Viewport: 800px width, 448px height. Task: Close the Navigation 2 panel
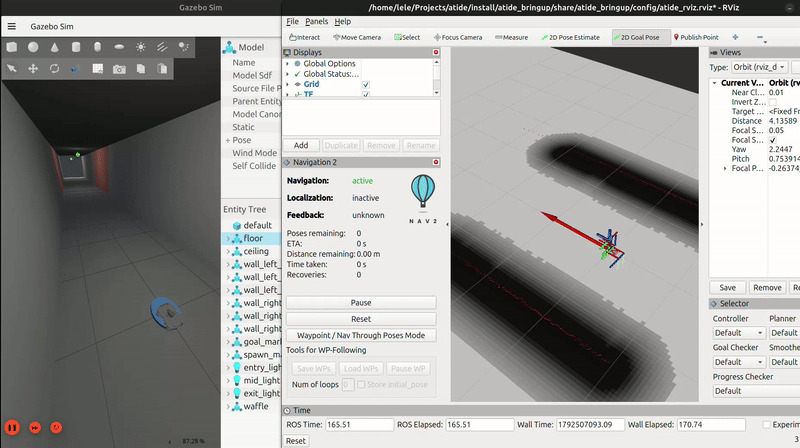pyautogui.click(x=436, y=162)
